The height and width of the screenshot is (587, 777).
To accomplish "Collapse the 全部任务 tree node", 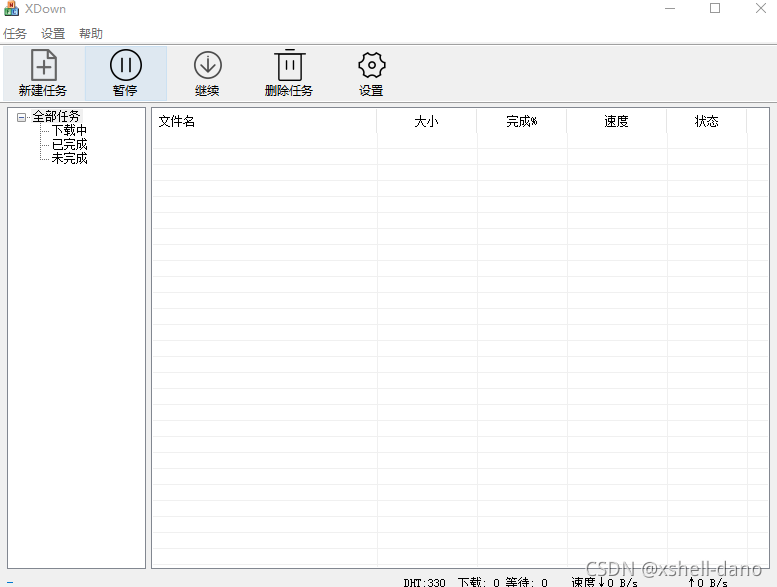I will (x=21, y=117).
